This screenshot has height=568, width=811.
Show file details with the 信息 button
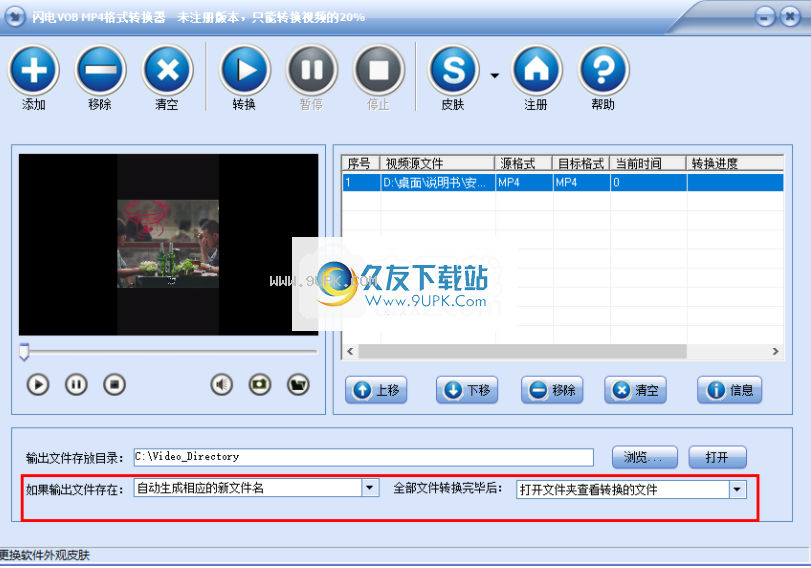coord(729,390)
